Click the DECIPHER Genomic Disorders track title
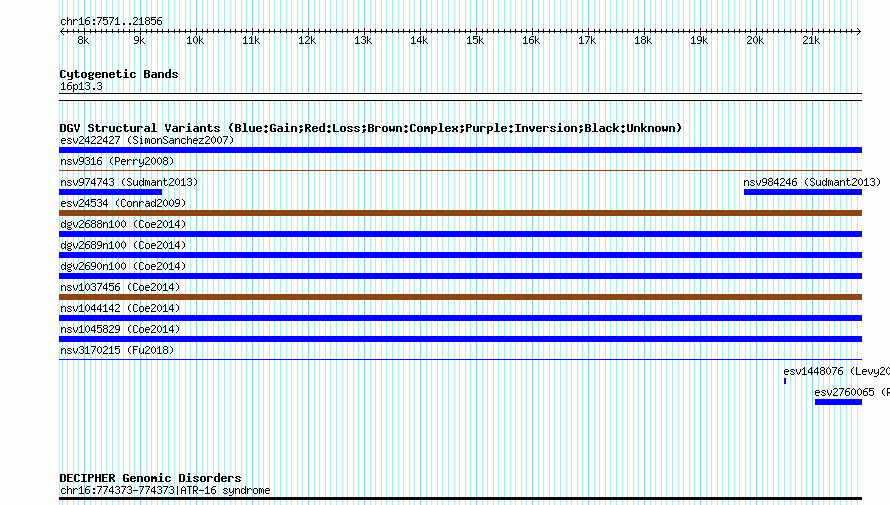This screenshot has height=505, width=890. tap(150, 478)
